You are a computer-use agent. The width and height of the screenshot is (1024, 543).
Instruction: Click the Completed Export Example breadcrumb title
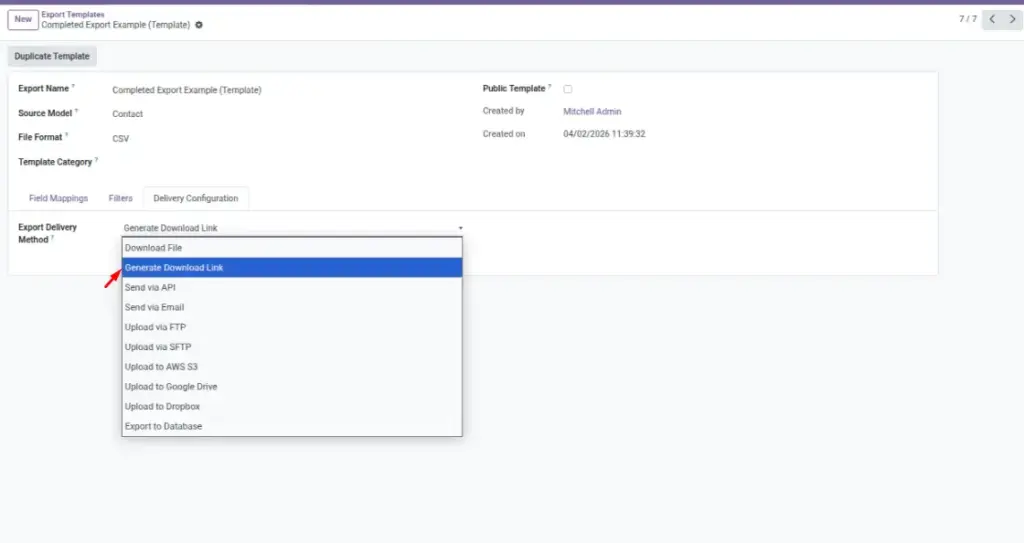point(116,25)
